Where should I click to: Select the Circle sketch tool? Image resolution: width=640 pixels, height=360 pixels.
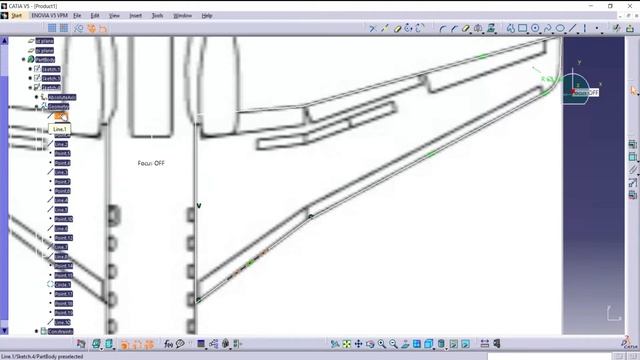535,28
